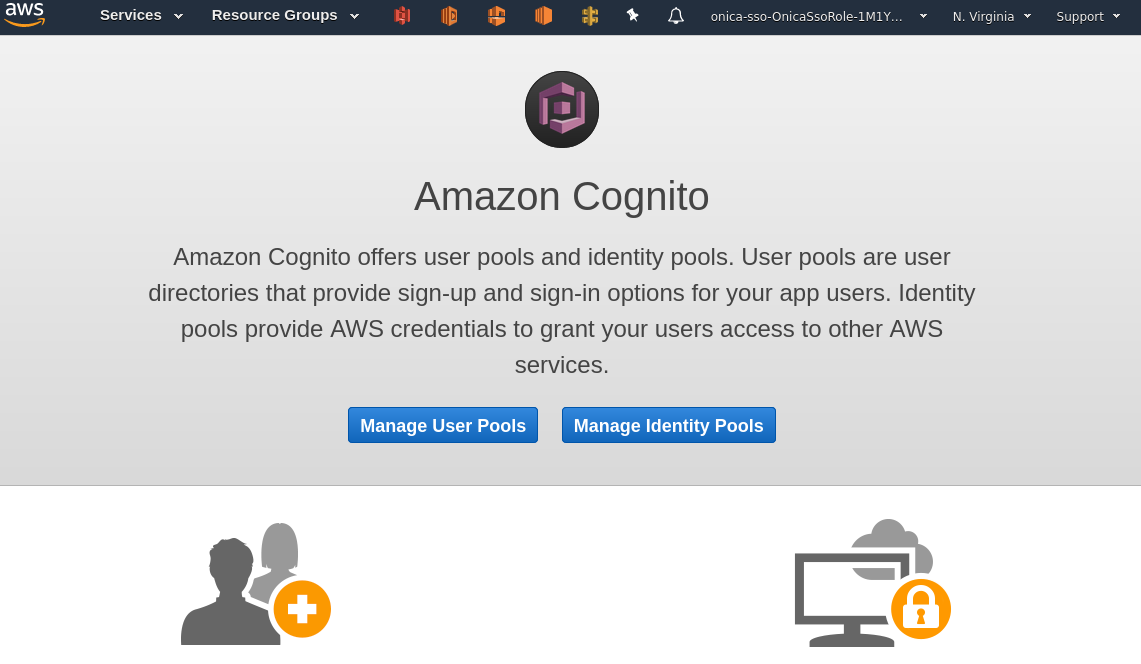Click the Cognito description paragraph text
This screenshot has width=1141, height=664.
pyautogui.click(x=562, y=311)
